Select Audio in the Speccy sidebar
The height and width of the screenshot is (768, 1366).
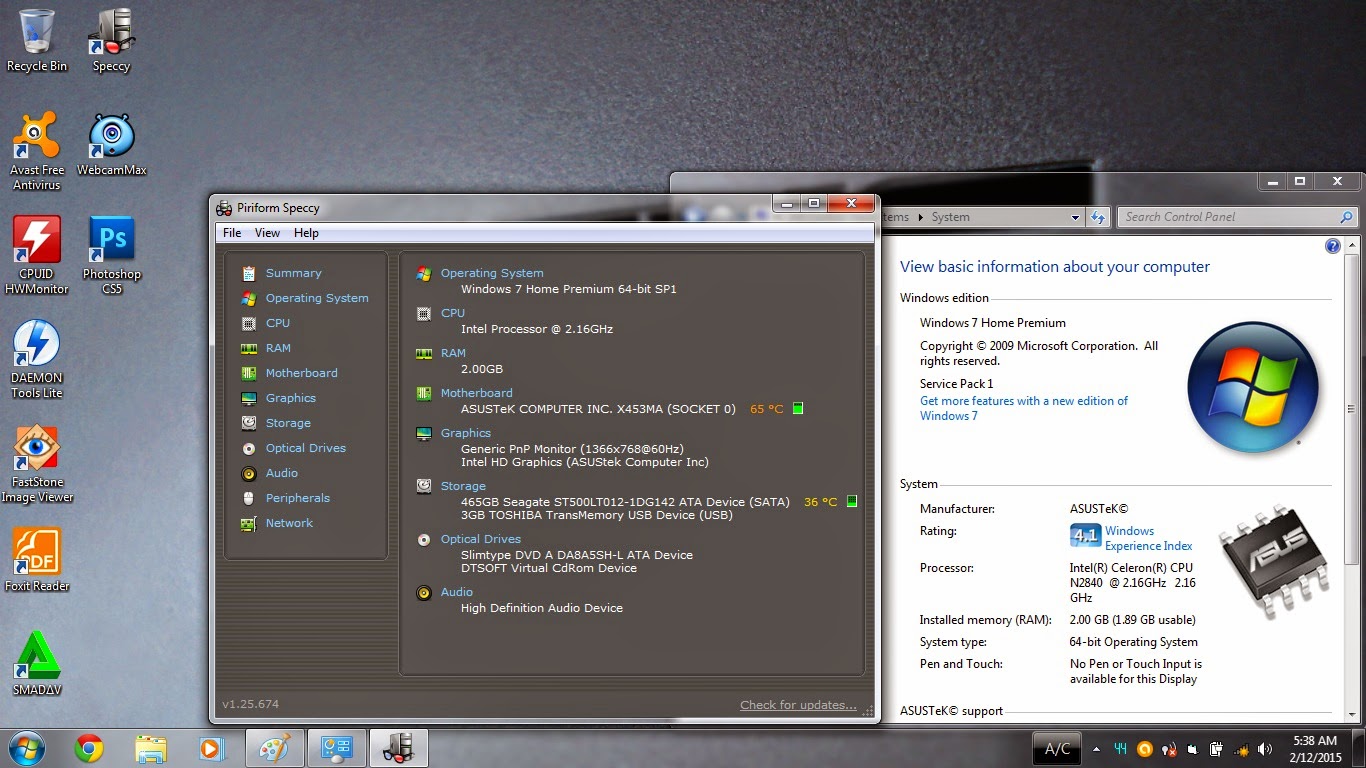(281, 473)
